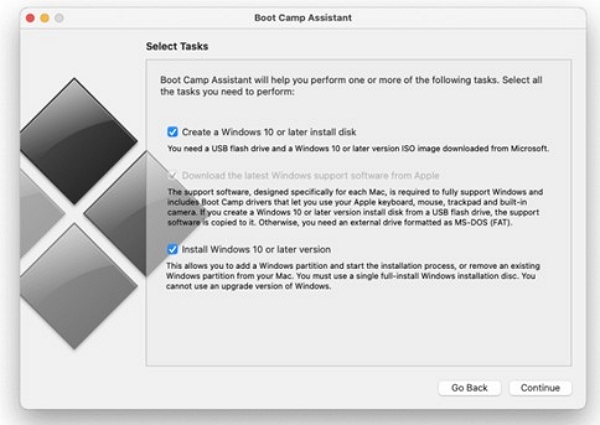The width and height of the screenshot is (600, 425).
Task: Click the Boot Camp Assistant window title
Action: click(x=303, y=18)
